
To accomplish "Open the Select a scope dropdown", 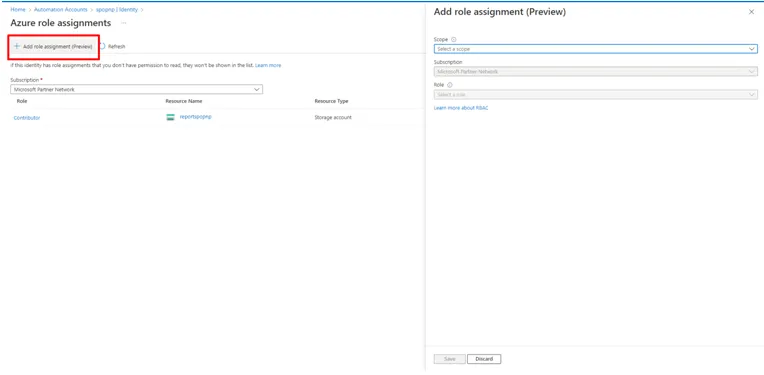I will point(595,49).
